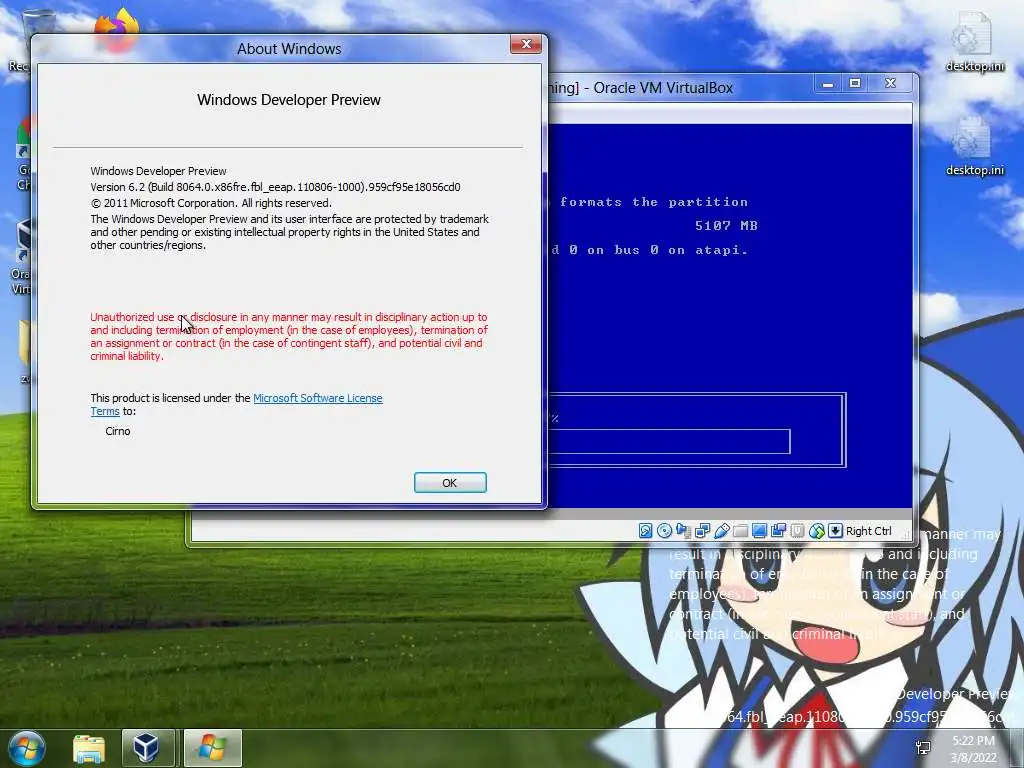Select the top desktop.ini icon on the desktop

coord(974,42)
